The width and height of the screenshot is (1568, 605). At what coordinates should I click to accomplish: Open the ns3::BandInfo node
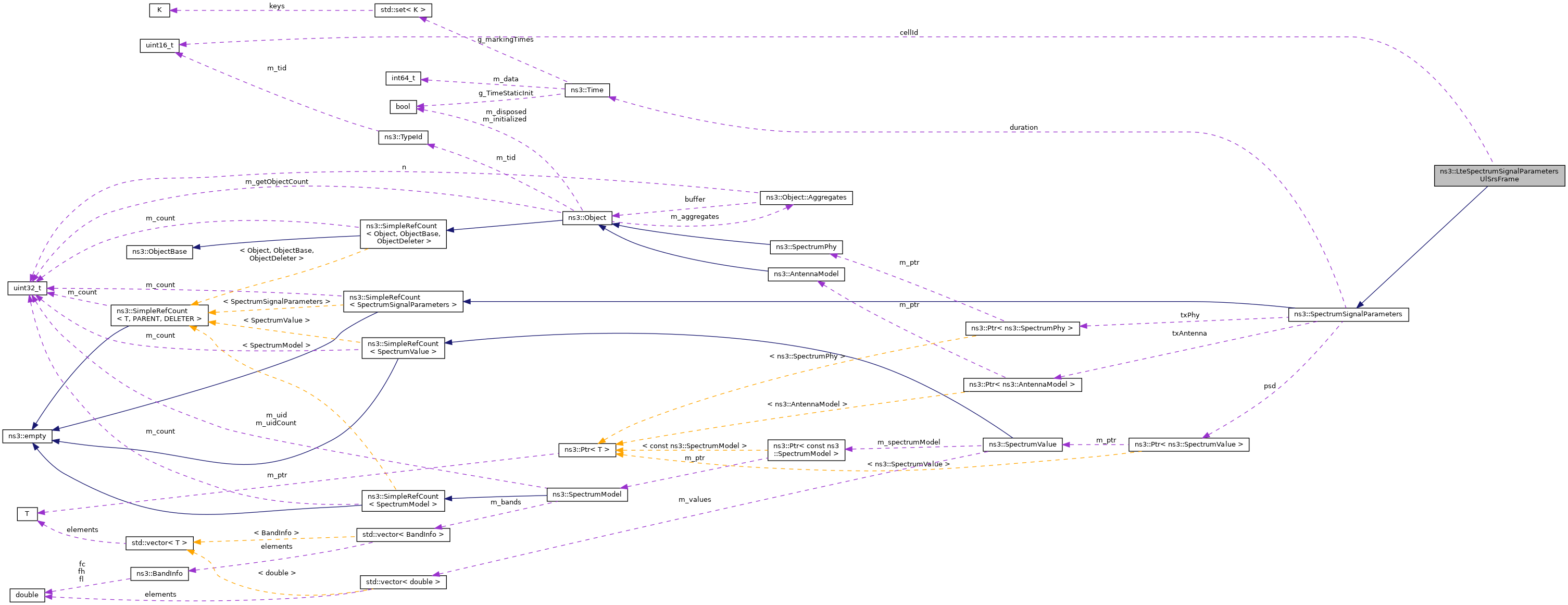tap(159, 574)
